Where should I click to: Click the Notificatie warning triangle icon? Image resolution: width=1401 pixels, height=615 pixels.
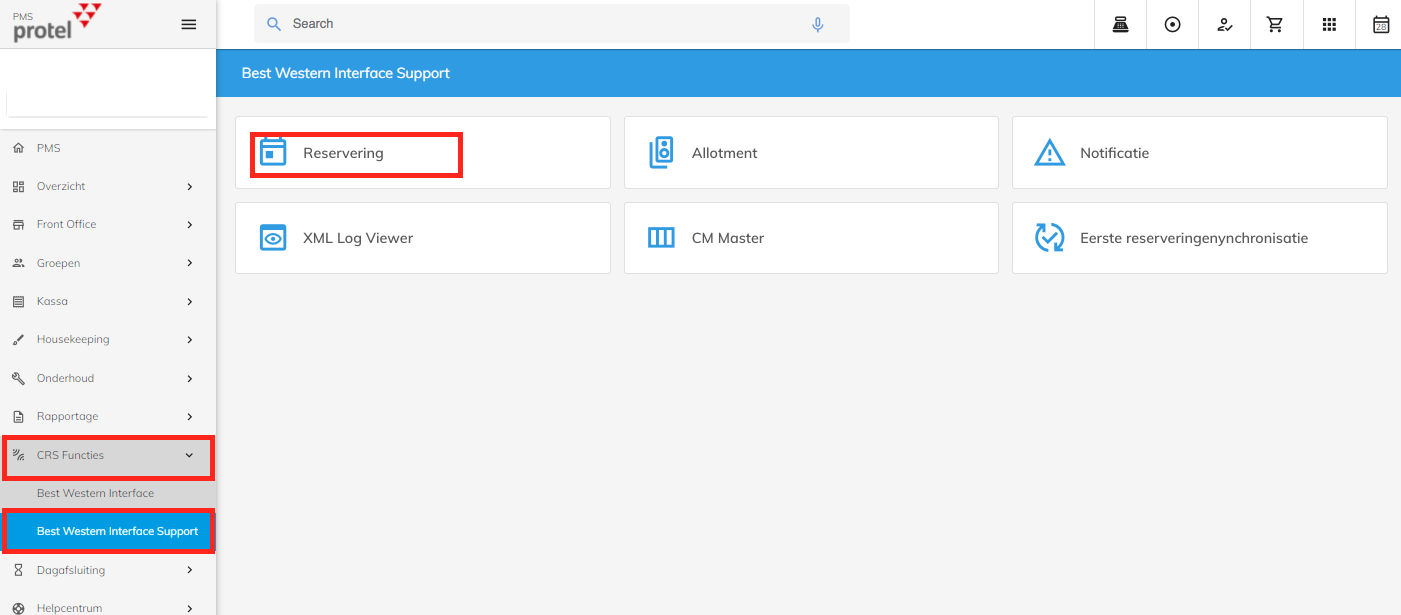[x=1049, y=153]
